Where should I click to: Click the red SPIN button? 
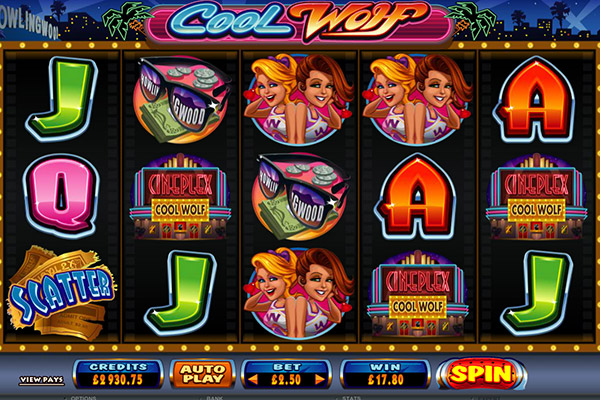pos(481,374)
